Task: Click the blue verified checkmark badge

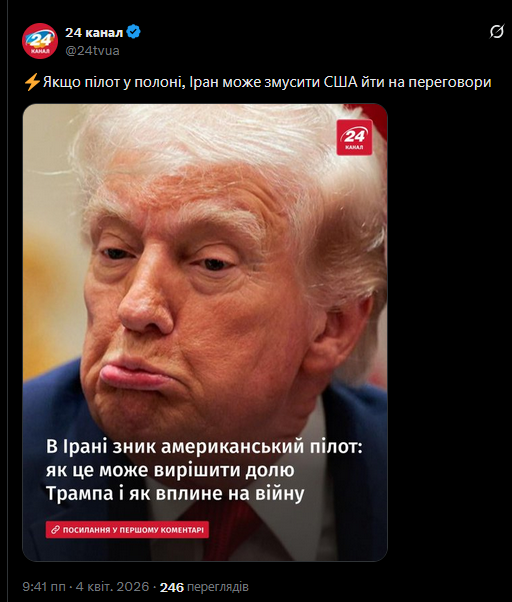Action: (x=134, y=32)
